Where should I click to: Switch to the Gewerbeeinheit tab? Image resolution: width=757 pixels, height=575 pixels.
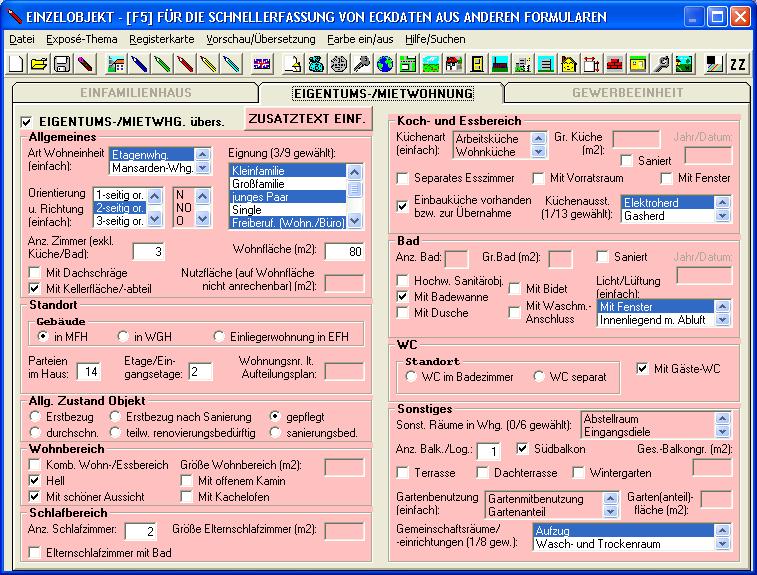(627, 92)
